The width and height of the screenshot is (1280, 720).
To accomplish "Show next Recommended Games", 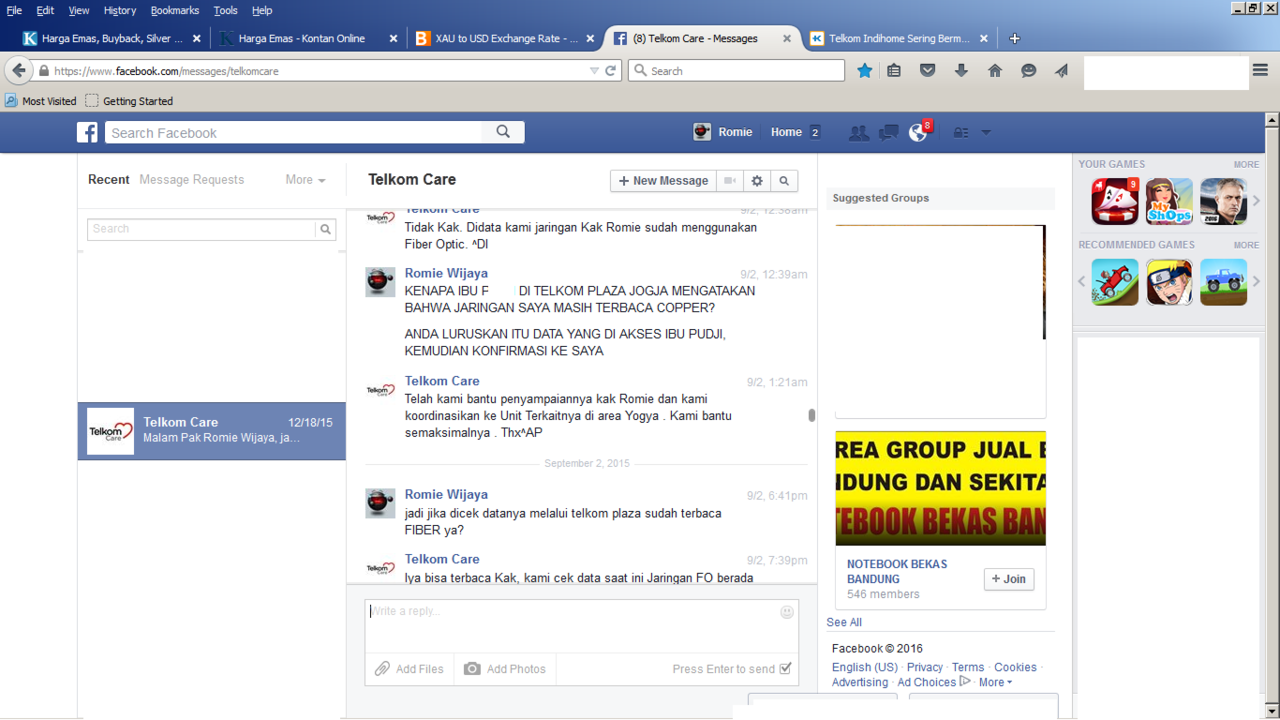I will (1257, 282).
